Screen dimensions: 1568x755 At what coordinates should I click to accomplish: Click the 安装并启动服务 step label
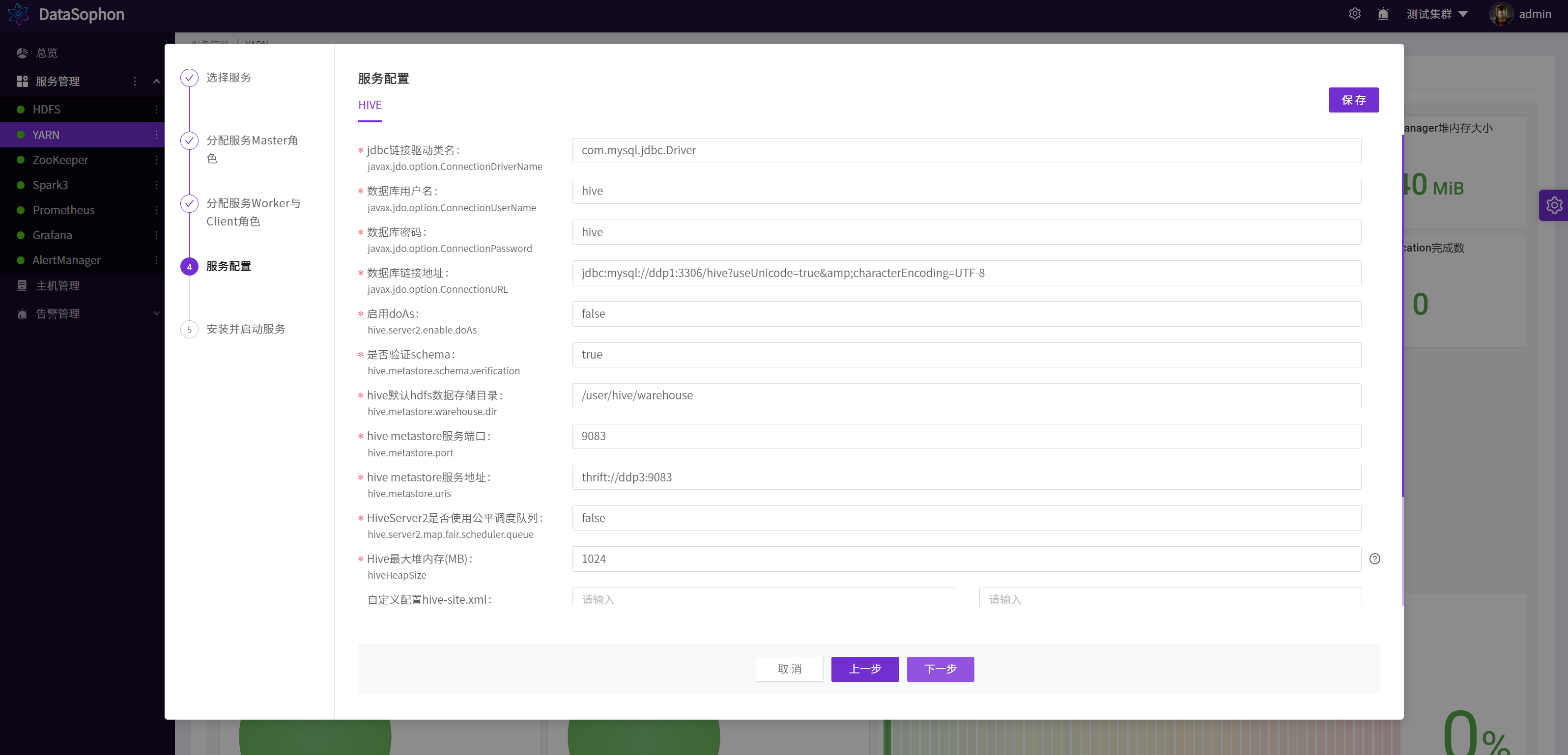[x=245, y=329]
